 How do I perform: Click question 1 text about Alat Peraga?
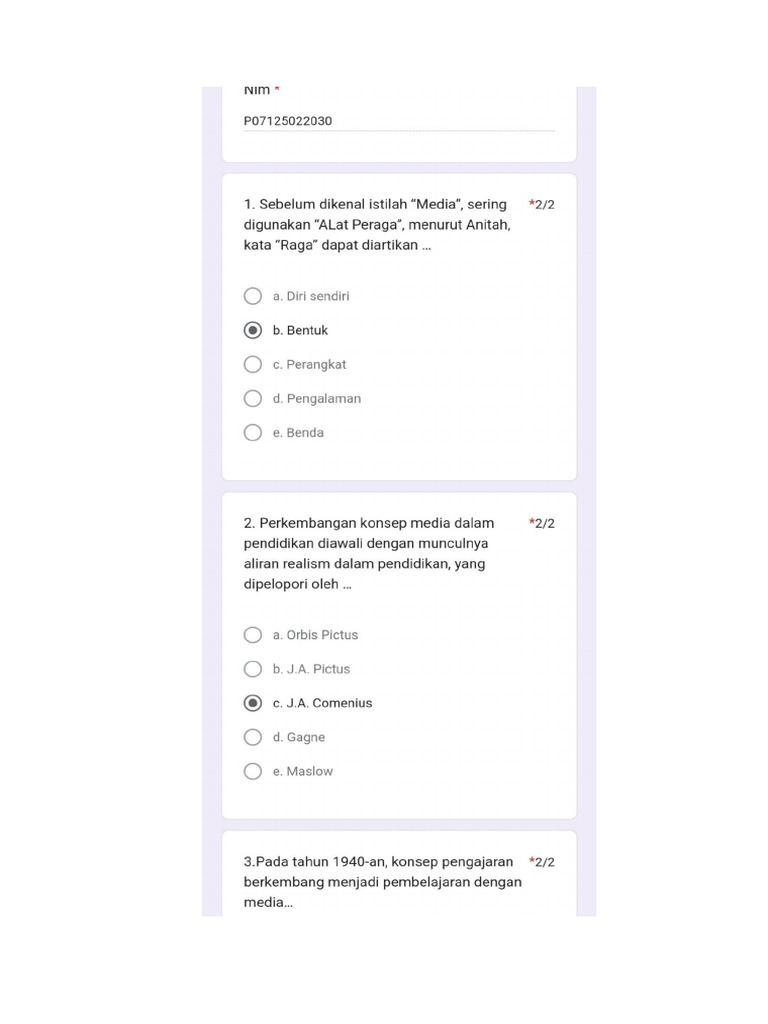377,225
